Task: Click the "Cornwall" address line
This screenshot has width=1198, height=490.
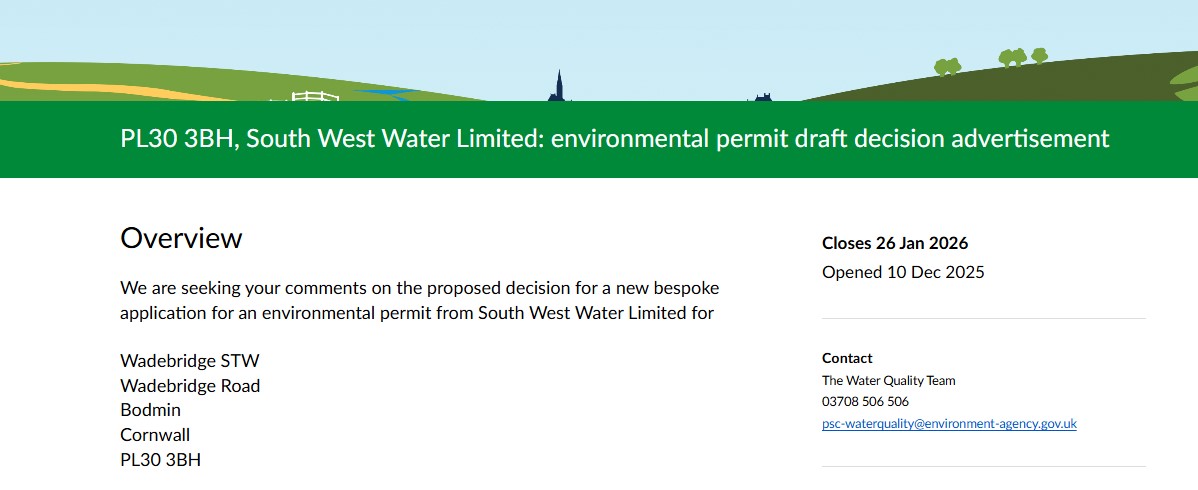Action: click(x=155, y=435)
